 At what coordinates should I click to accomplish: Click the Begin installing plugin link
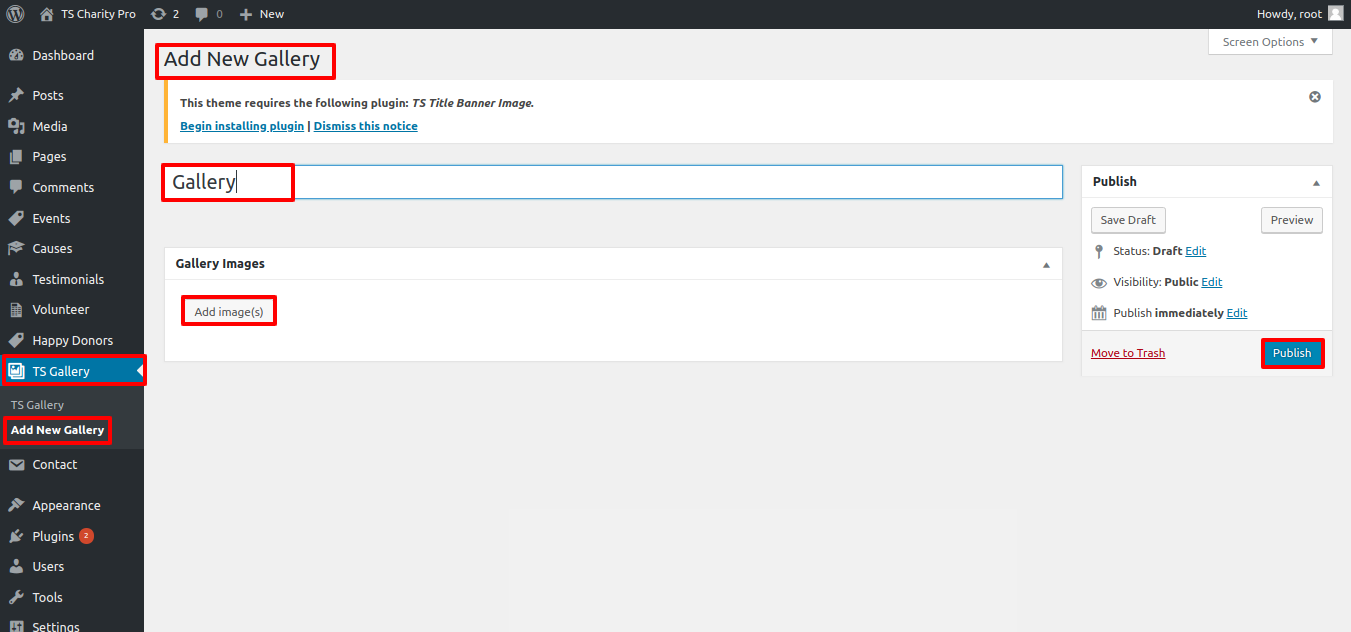(242, 126)
